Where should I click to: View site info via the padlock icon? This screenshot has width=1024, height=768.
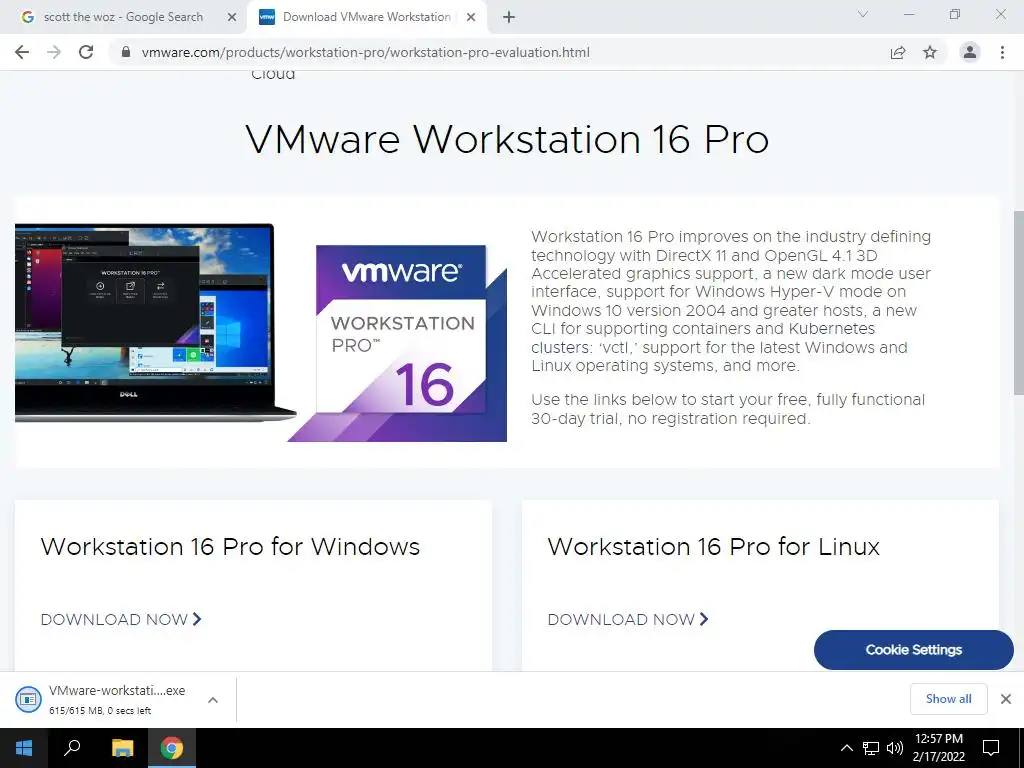[126, 52]
